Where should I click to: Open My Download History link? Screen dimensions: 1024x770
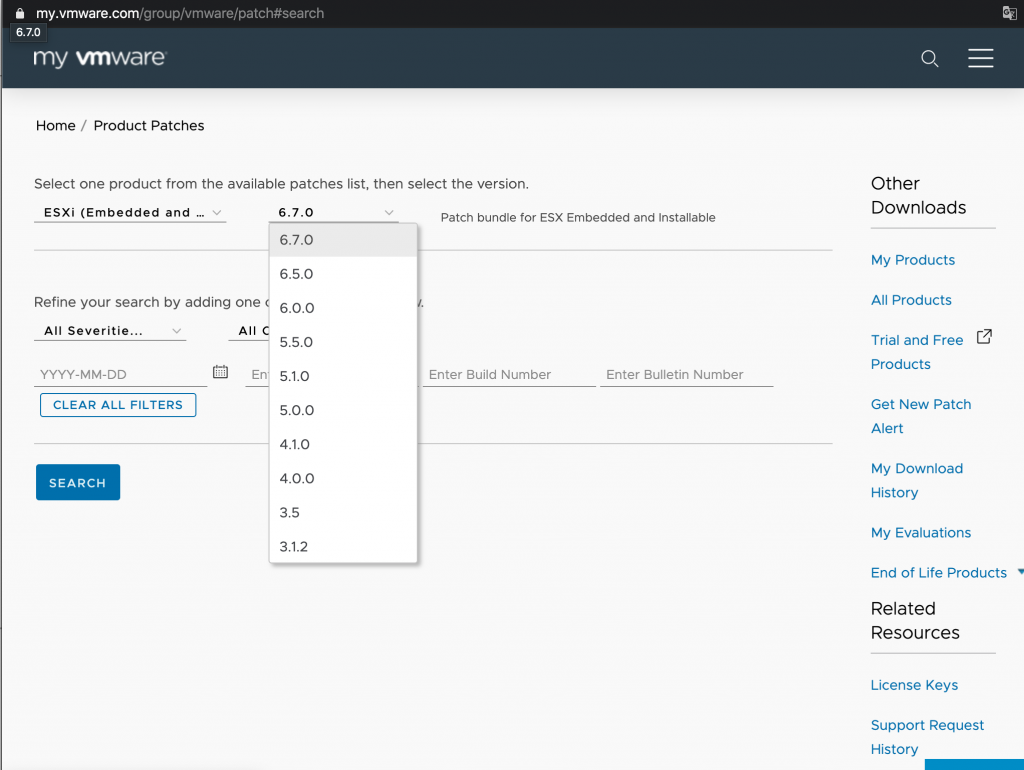[917, 480]
